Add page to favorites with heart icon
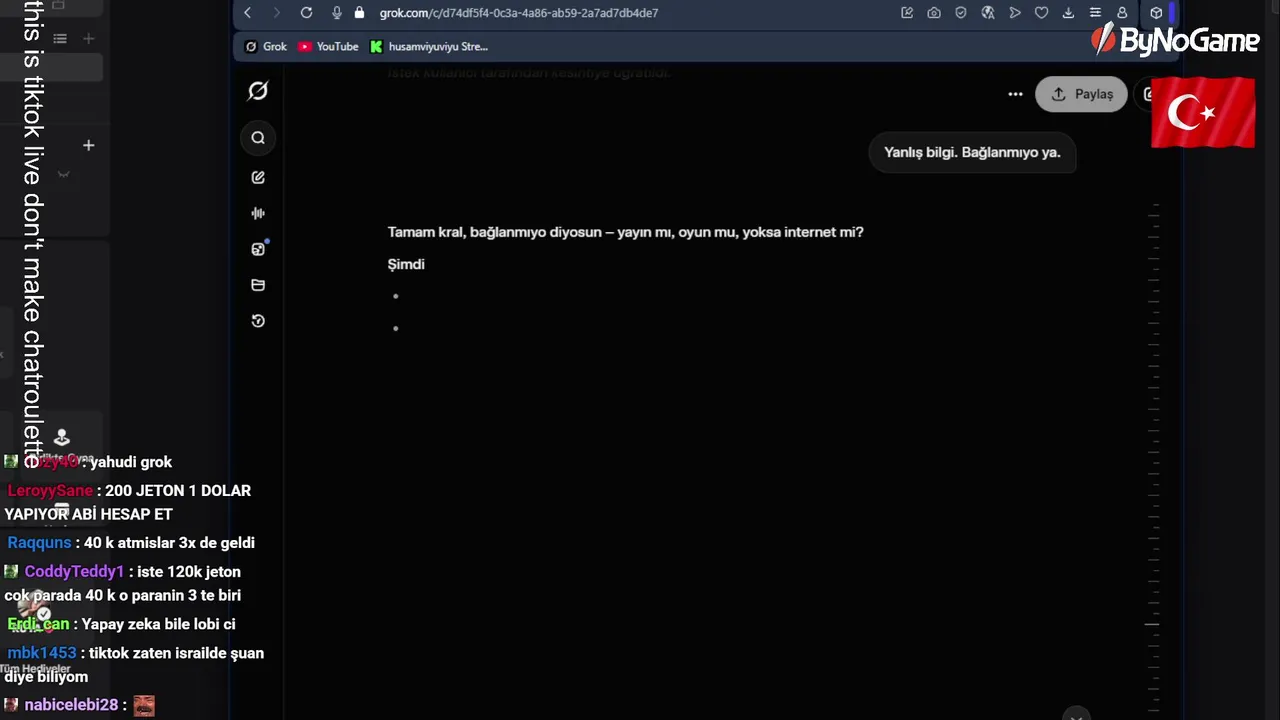The height and width of the screenshot is (720, 1280). pyautogui.click(x=1041, y=13)
